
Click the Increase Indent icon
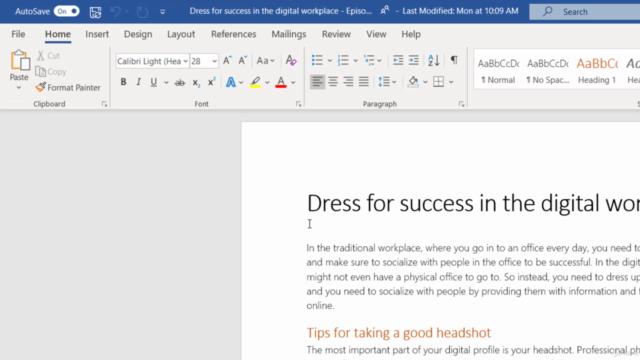413,60
